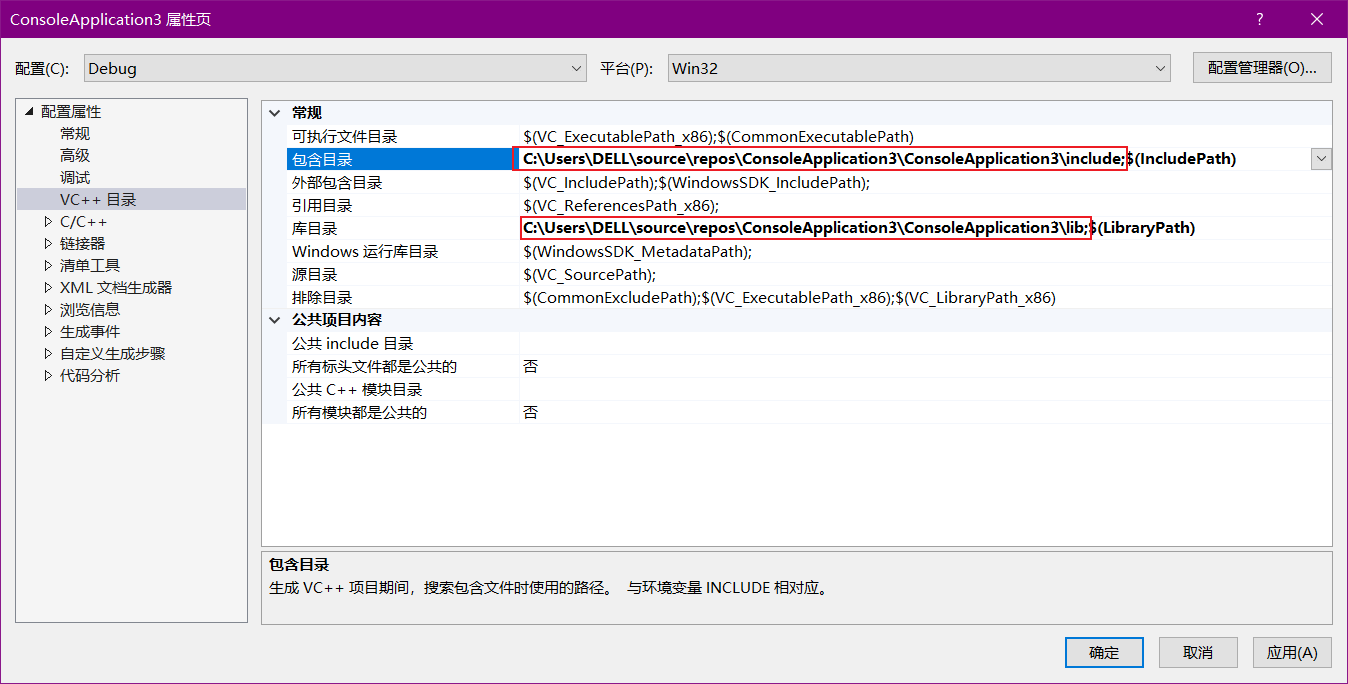Click the $(VC_ReferencesPath_x86); value

tap(621, 205)
